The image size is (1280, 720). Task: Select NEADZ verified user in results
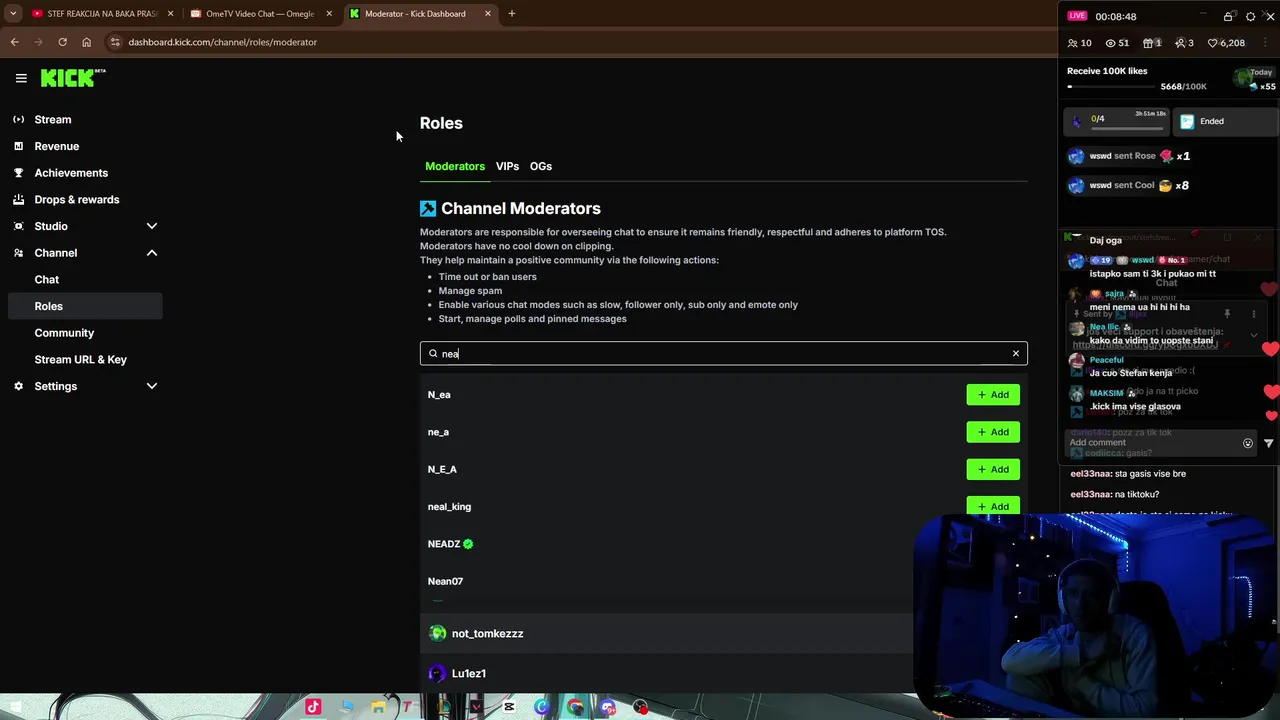(x=450, y=544)
